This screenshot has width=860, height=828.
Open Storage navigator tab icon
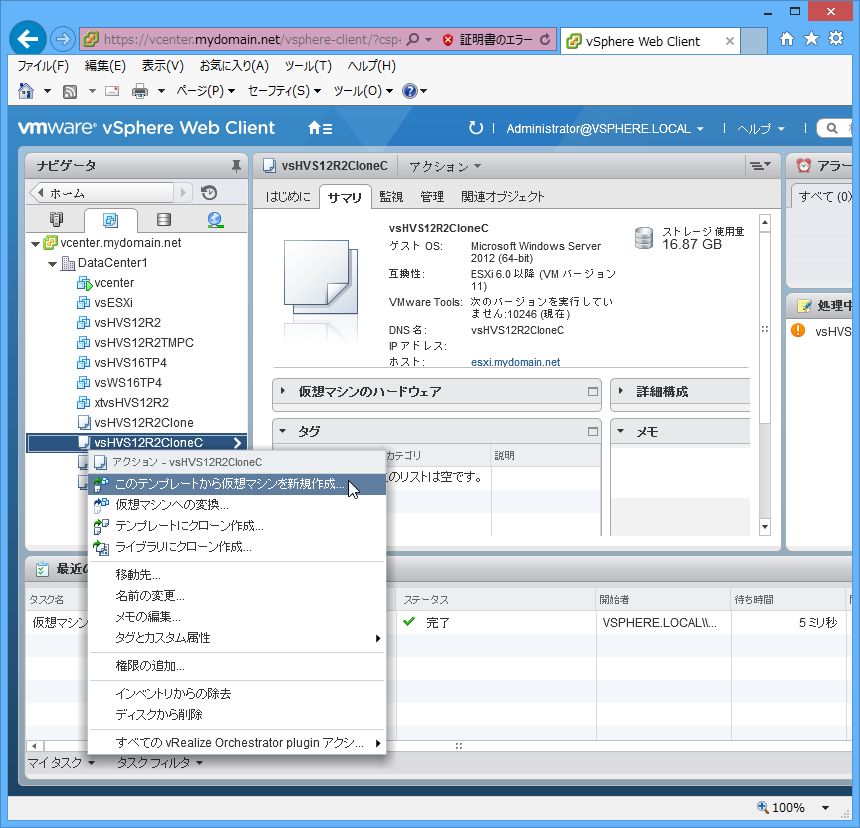coord(163,220)
